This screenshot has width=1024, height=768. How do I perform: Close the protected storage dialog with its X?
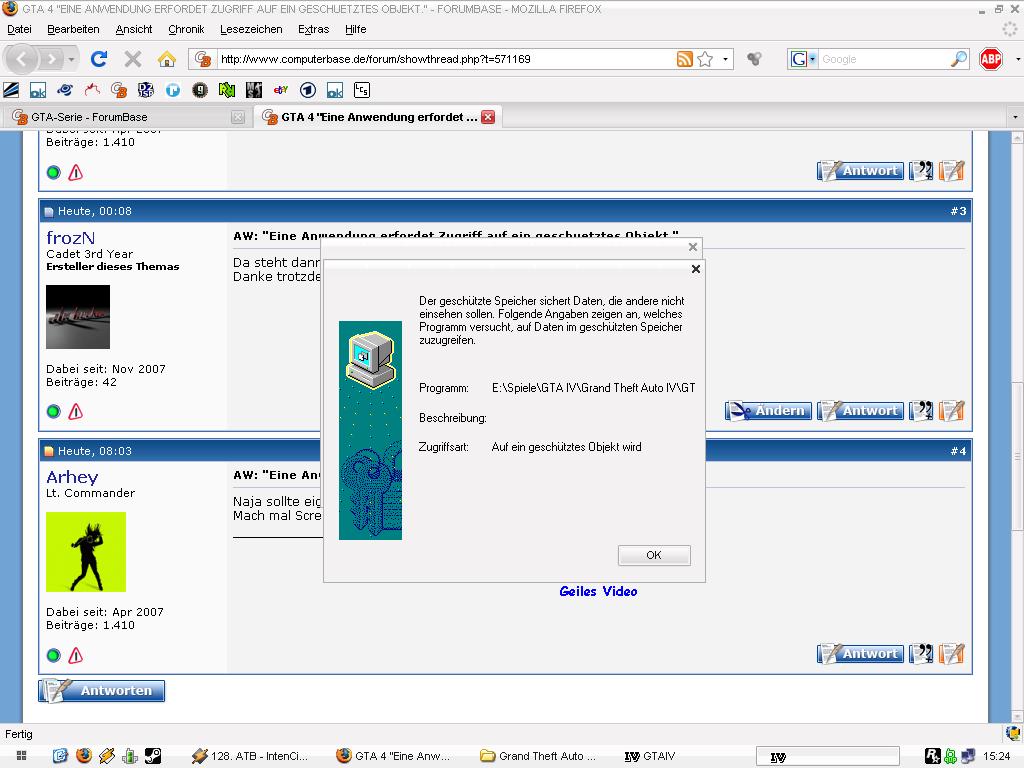pyautogui.click(x=696, y=269)
